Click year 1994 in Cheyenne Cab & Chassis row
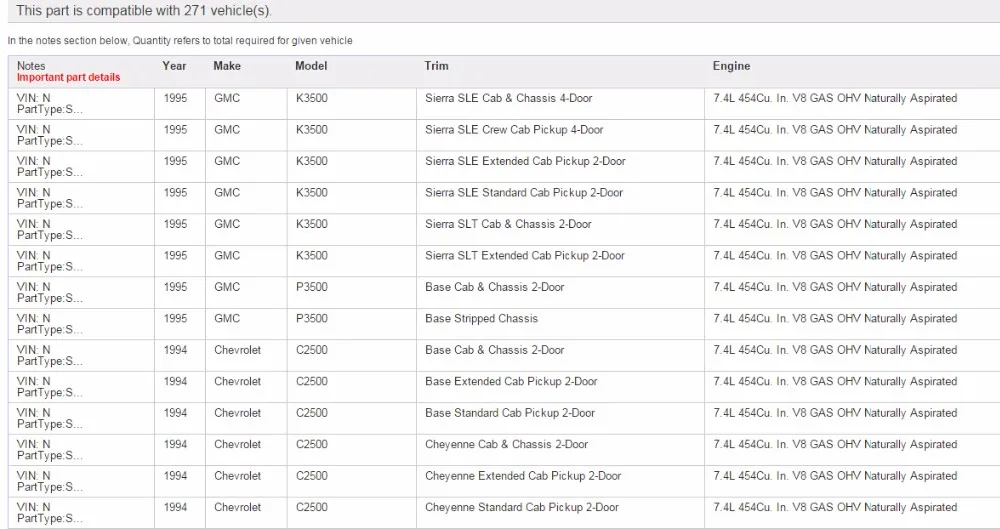The image size is (1000, 529). click(175, 444)
